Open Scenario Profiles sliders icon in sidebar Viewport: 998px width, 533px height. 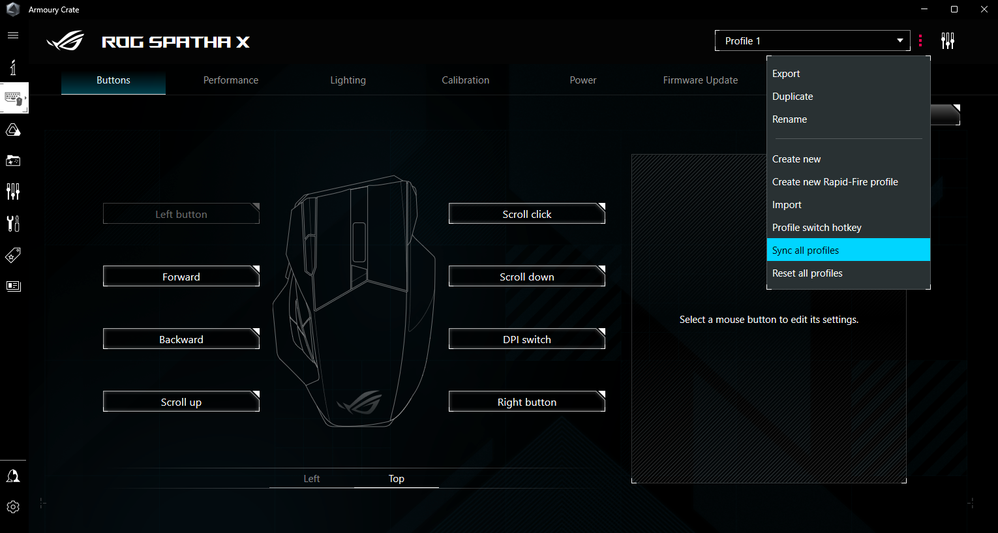(x=13, y=192)
